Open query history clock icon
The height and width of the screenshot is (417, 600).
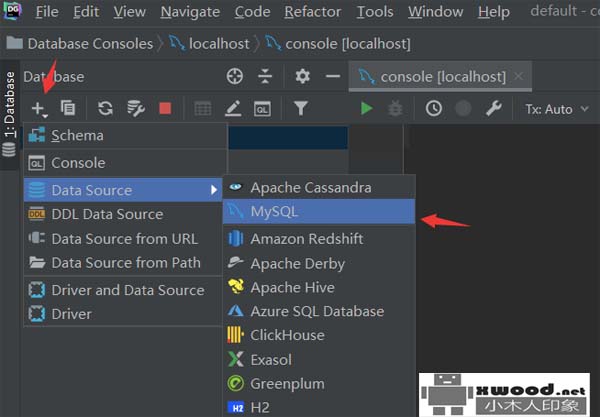(434, 109)
